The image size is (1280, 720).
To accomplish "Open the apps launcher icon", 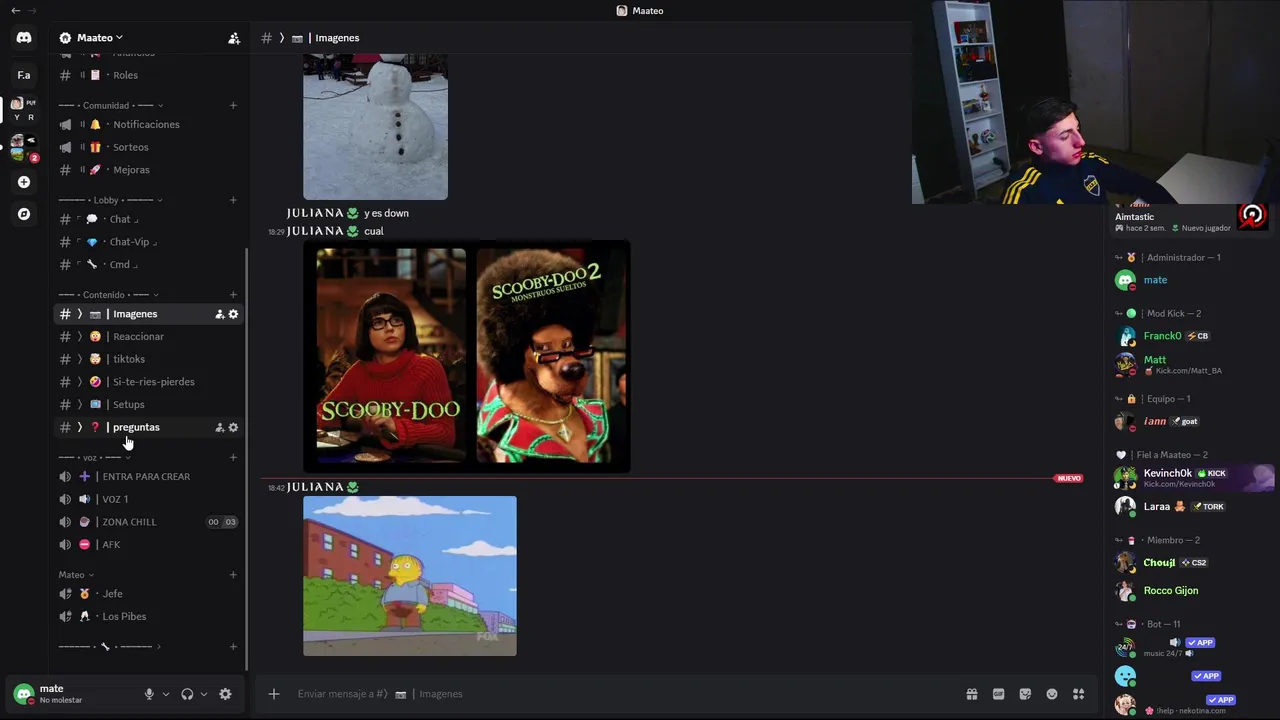I will click(1079, 694).
